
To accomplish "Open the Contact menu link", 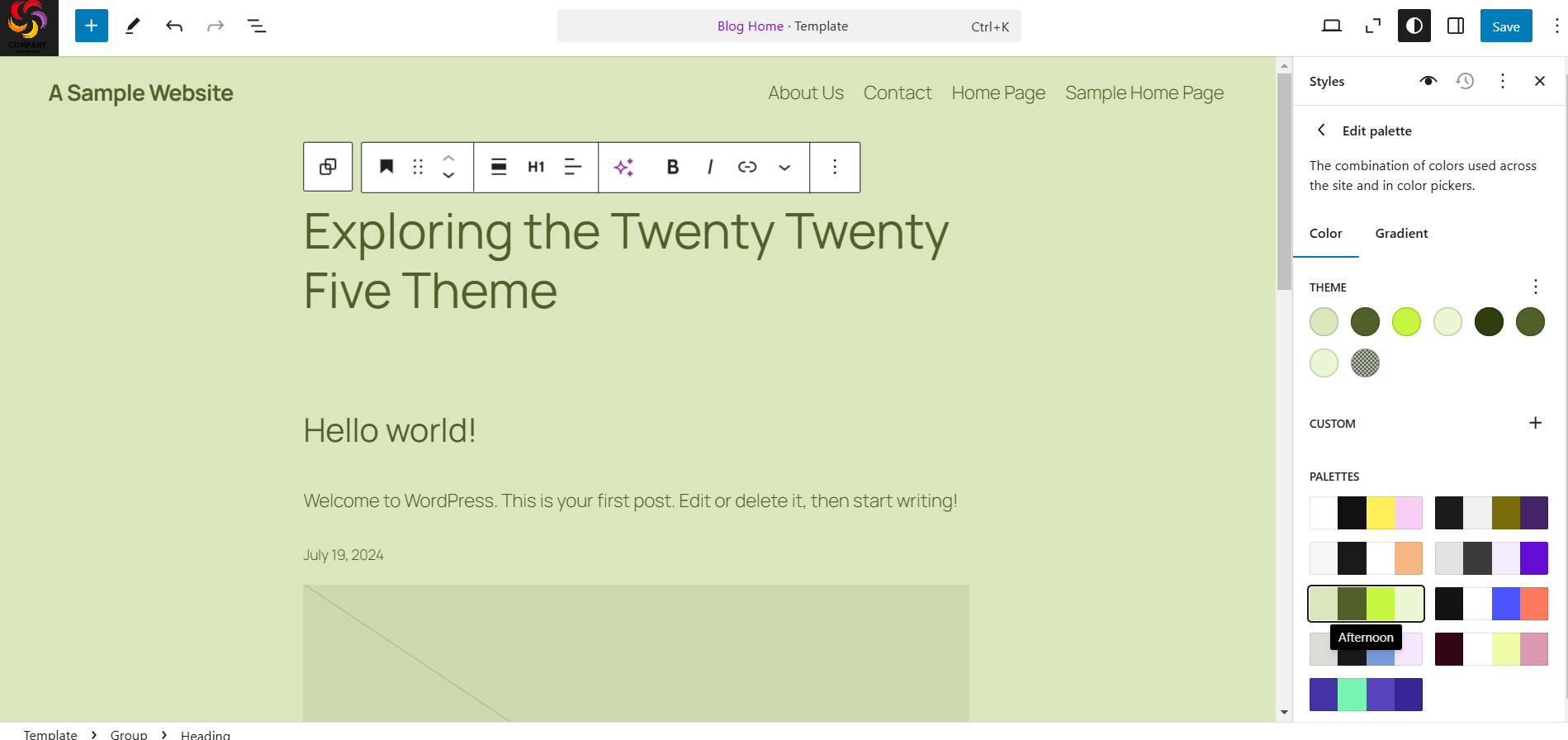I will [898, 93].
